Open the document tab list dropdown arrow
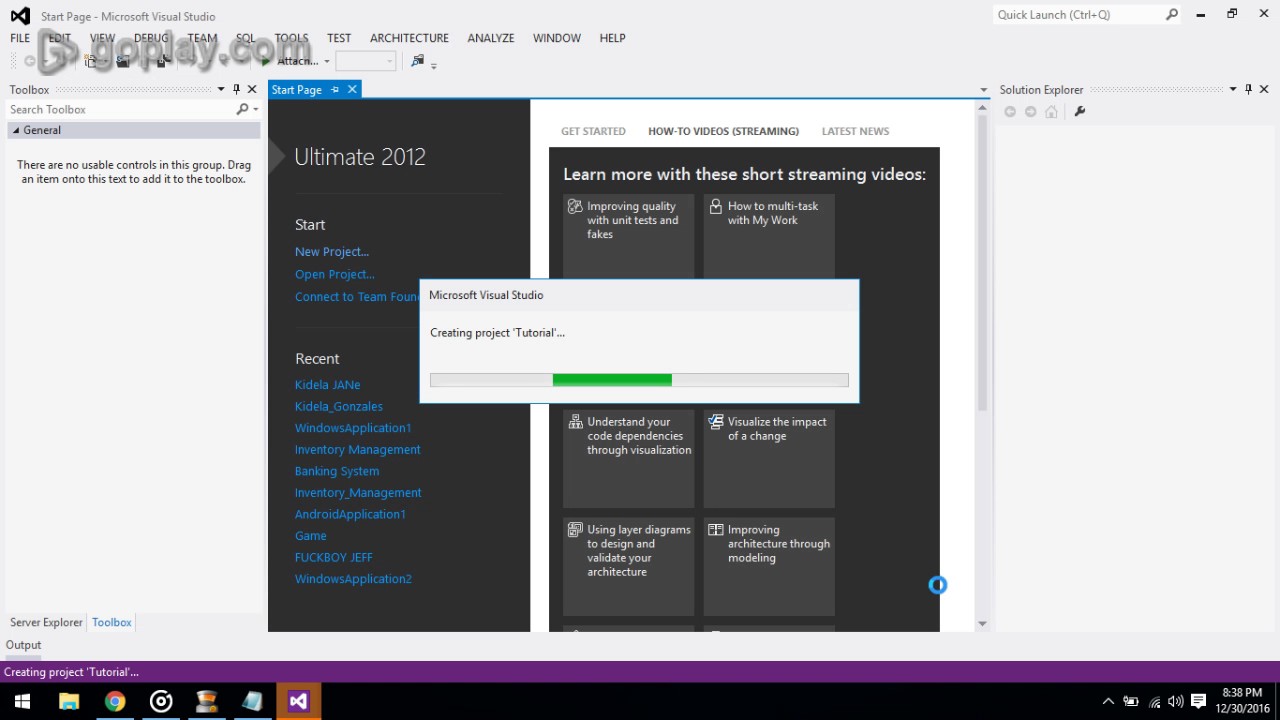The image size is (1280, 720). click(x=984, y=90)
